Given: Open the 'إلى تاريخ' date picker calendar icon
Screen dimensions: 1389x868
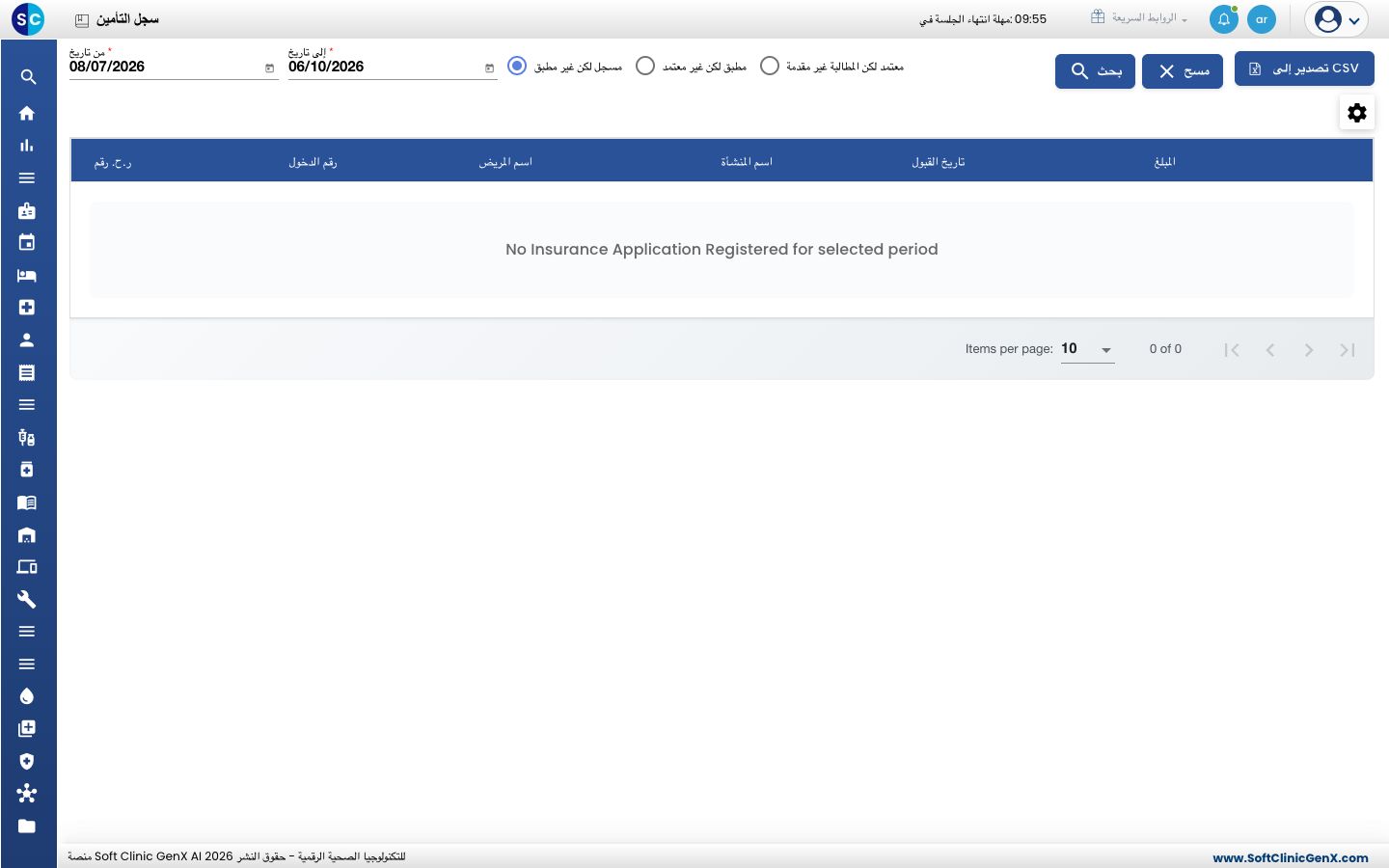Looking at the screenshot, I should pyautogui.click(x=489, y=68).
